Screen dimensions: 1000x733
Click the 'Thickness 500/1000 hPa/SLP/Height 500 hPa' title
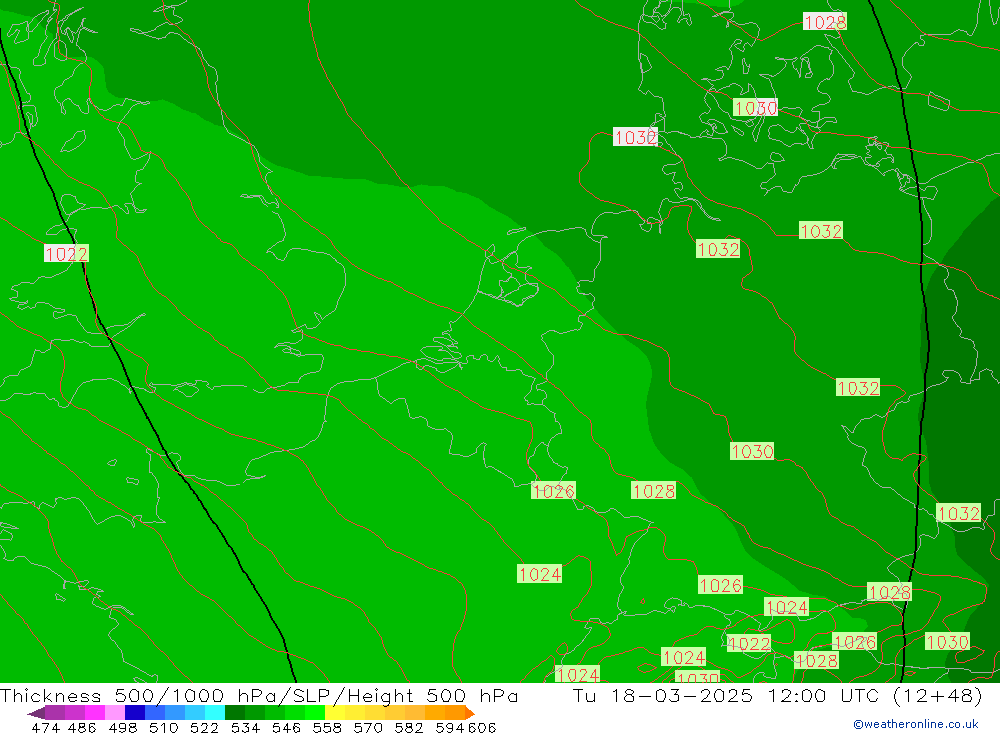point(259,695)
